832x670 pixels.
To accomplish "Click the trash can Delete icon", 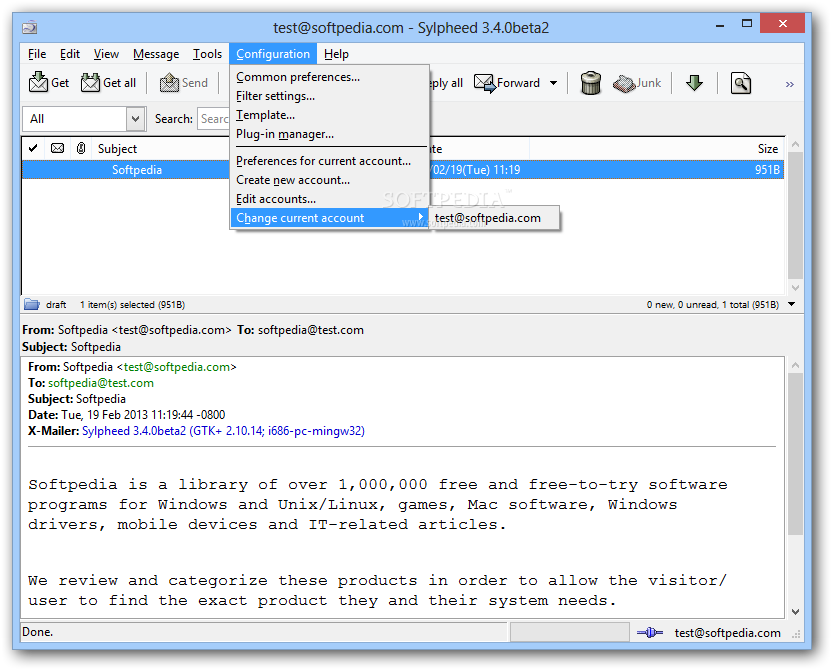I will tap(591, 83).
